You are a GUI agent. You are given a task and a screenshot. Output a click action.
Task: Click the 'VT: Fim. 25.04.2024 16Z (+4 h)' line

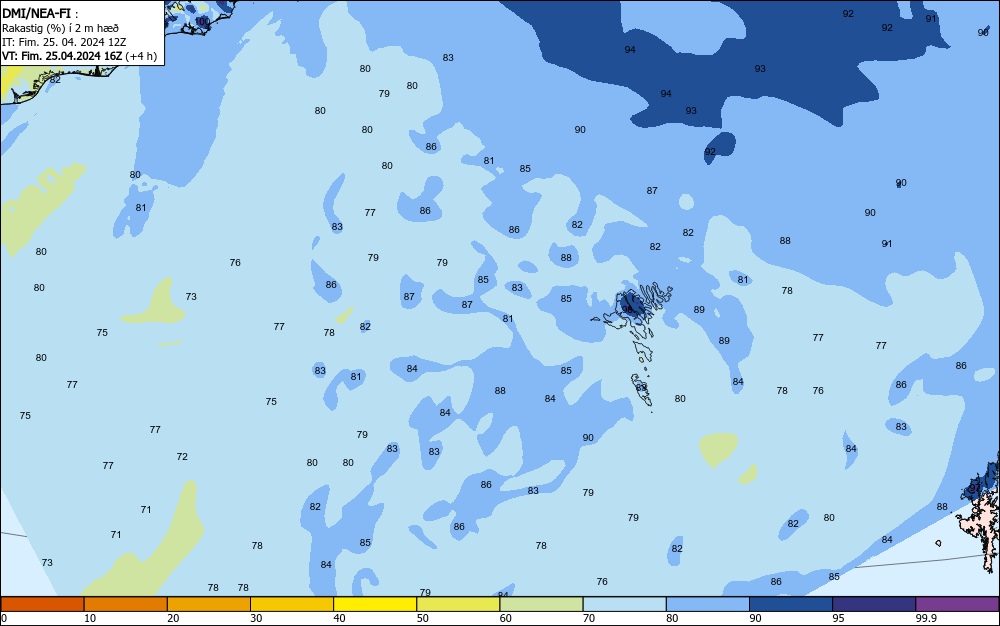pyautogui.click(x=79, y=56)
